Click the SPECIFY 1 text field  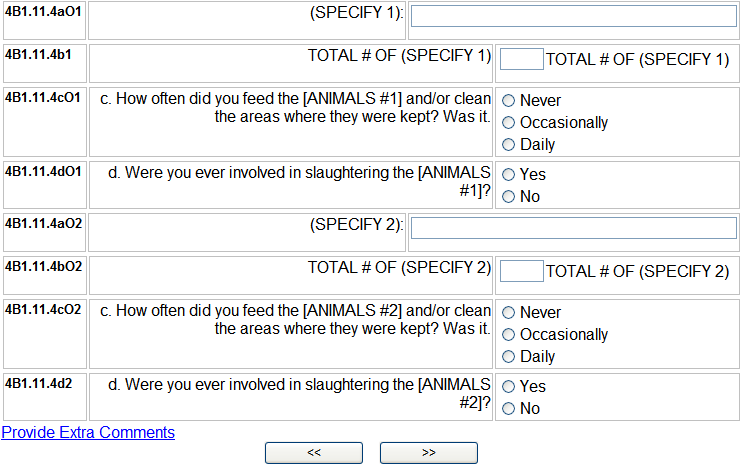[x=573, y=16]
